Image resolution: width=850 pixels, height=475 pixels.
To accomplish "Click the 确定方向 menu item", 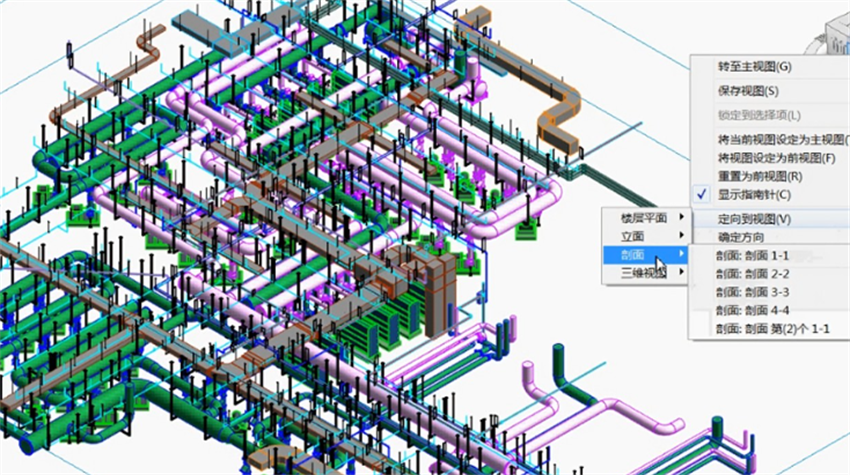I will [x=741, y=237].
